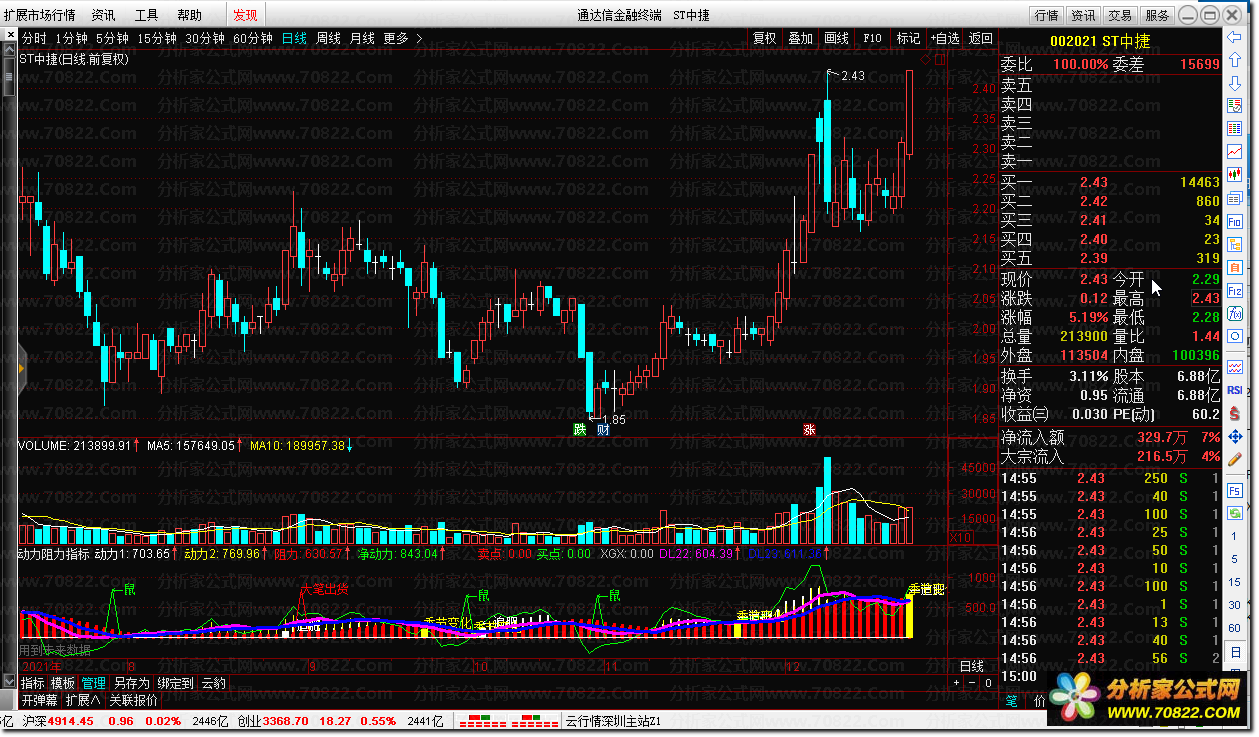Click the green refresh icon in sidebar
Viewport: 1259px width, 737px height.
click(x=1234, y=514)
